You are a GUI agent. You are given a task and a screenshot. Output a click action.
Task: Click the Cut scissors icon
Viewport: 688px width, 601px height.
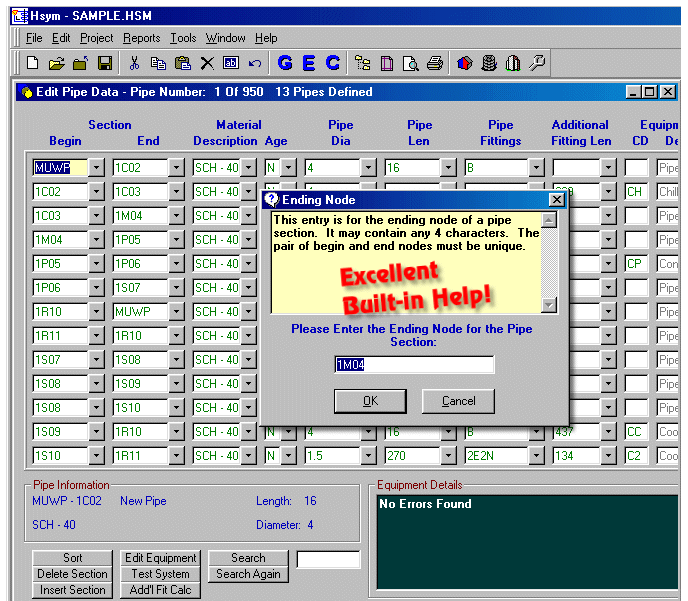[134, 63]
